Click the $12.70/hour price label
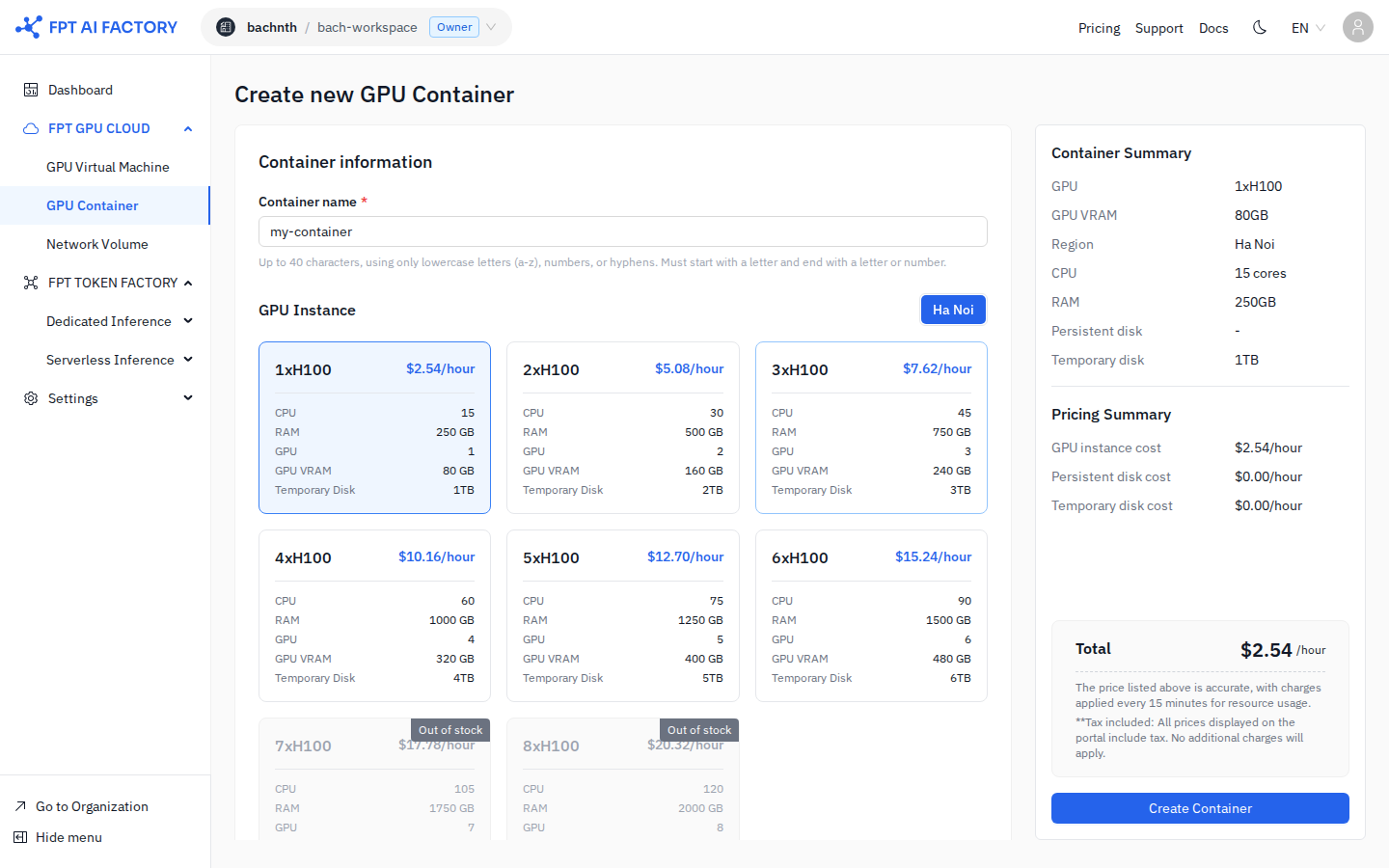This screenshot has width=1389, height=868. (x=685, y=556)
